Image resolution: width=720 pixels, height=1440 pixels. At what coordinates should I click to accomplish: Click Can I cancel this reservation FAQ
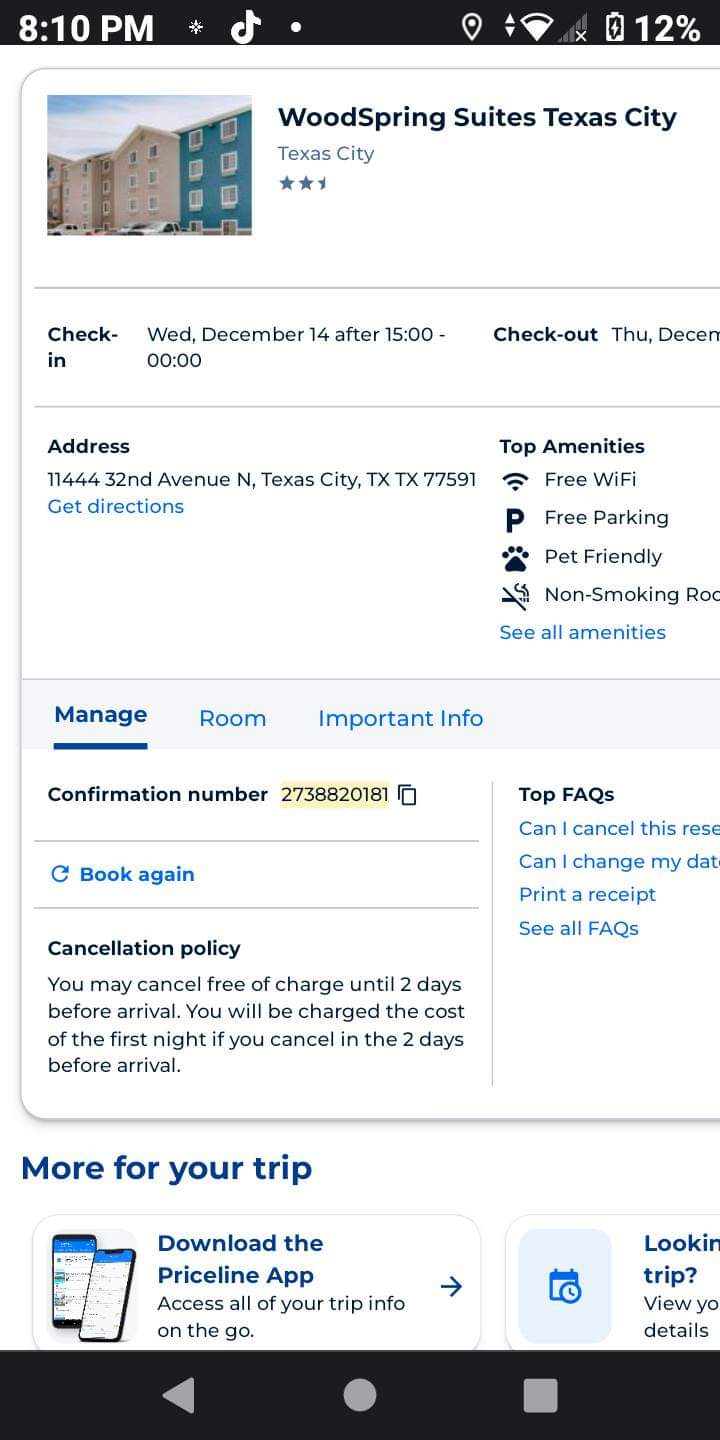click(618, 828)
